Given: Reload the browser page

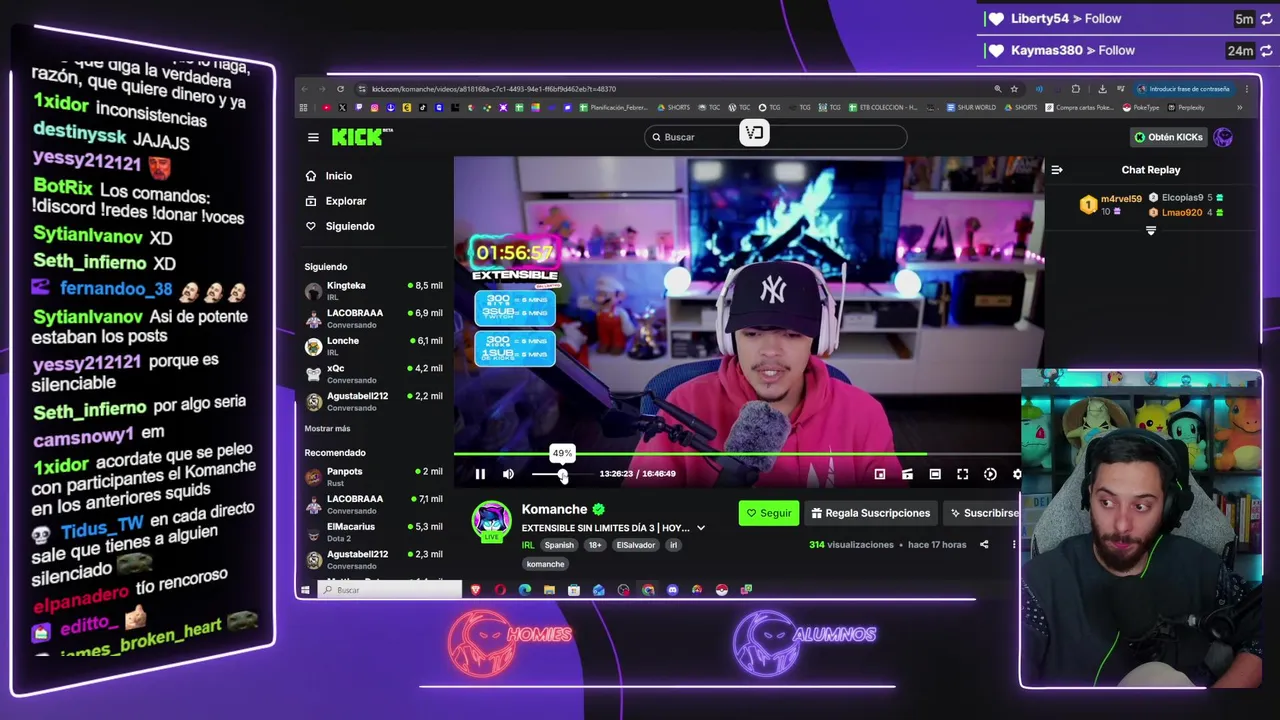Looking at the screenshot, I should [340, 89].
